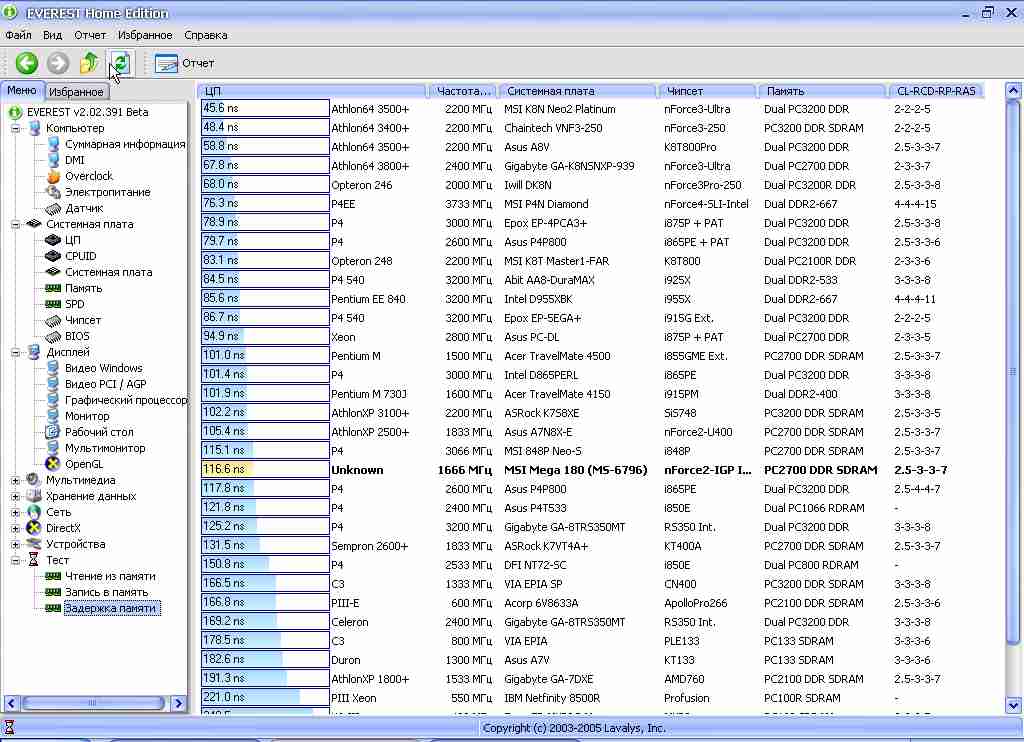
Task: Click the DMI icon in the tree
Action: [x=54, y=160]
